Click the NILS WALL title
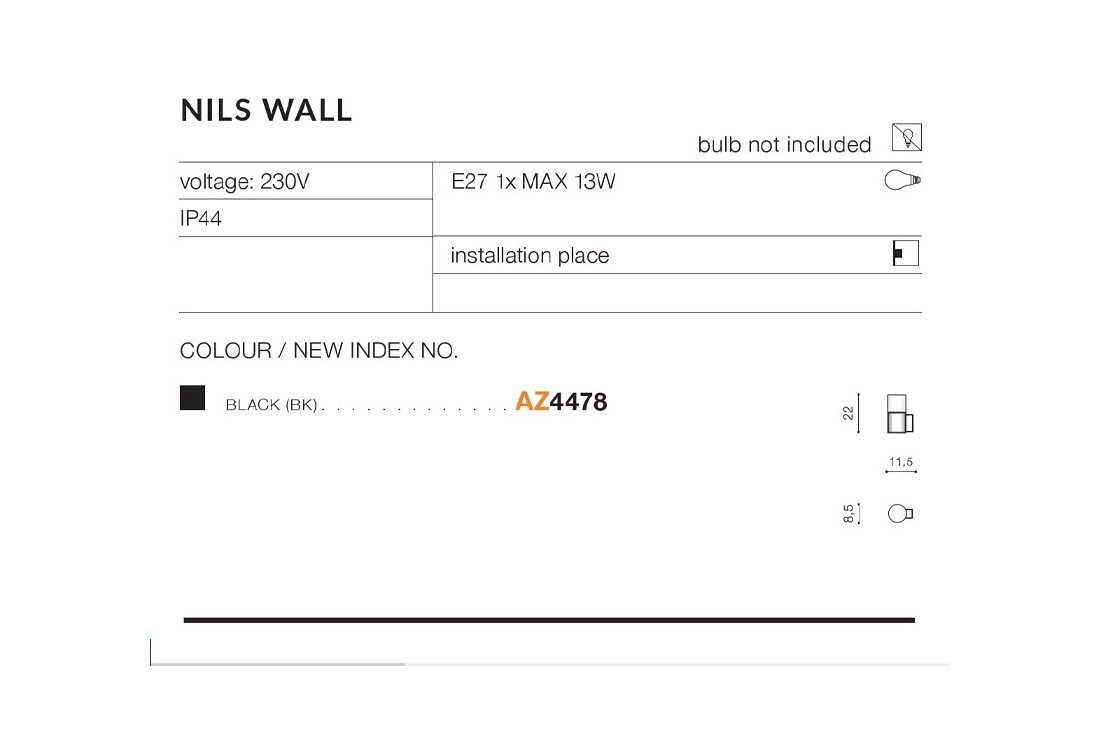Image resolution: width=1100 pixels, height=732 pixels. click(x=266, y=110)
